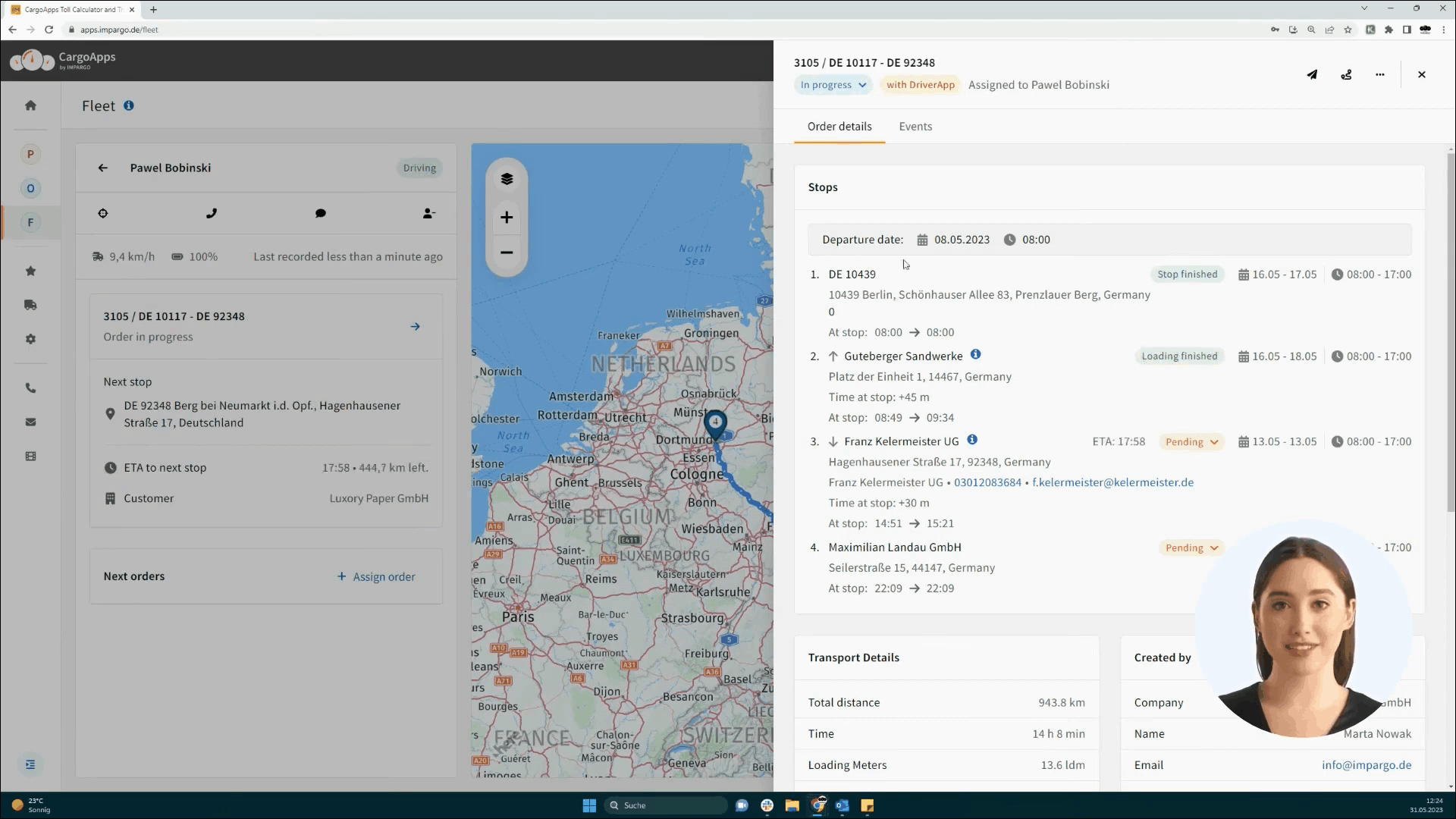Open more options ellipsis menu
This screenshot has height=819, width=1456.
click(1379, 74)
